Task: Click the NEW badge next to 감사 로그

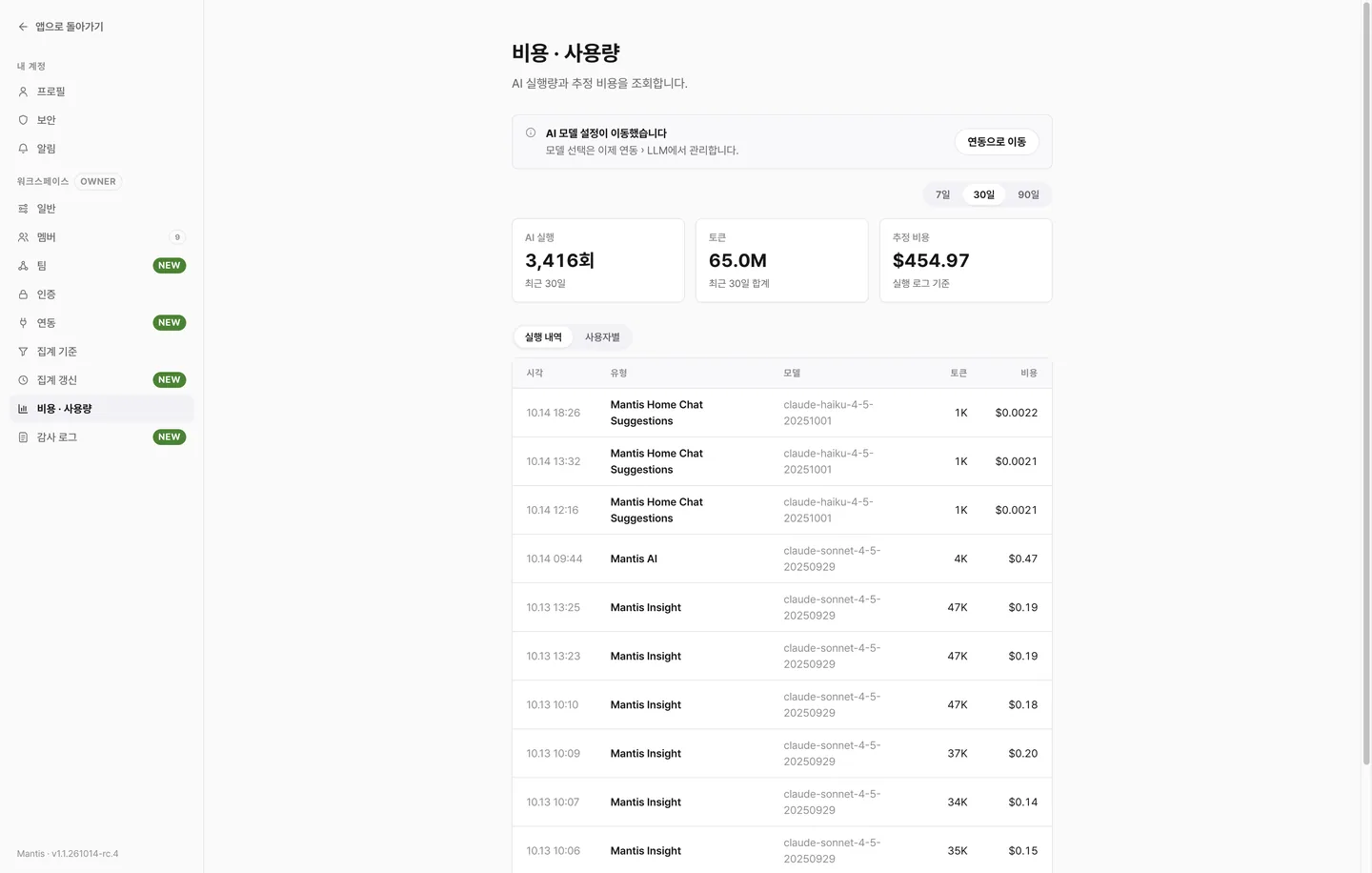Action: [x=170, y=437]
